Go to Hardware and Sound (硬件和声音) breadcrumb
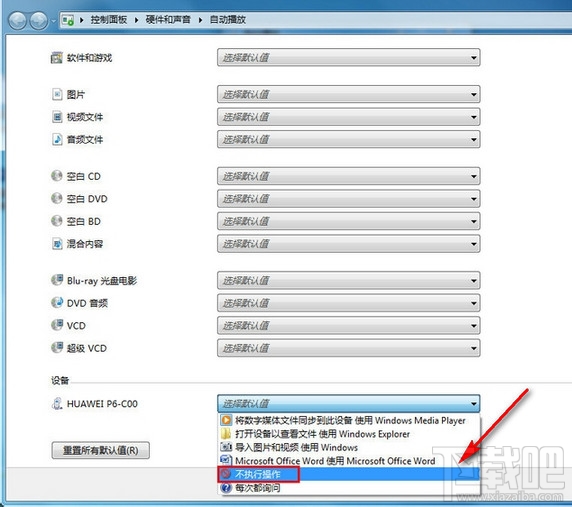Viewport: 572px width, 507px height. (x=168, y=20)
